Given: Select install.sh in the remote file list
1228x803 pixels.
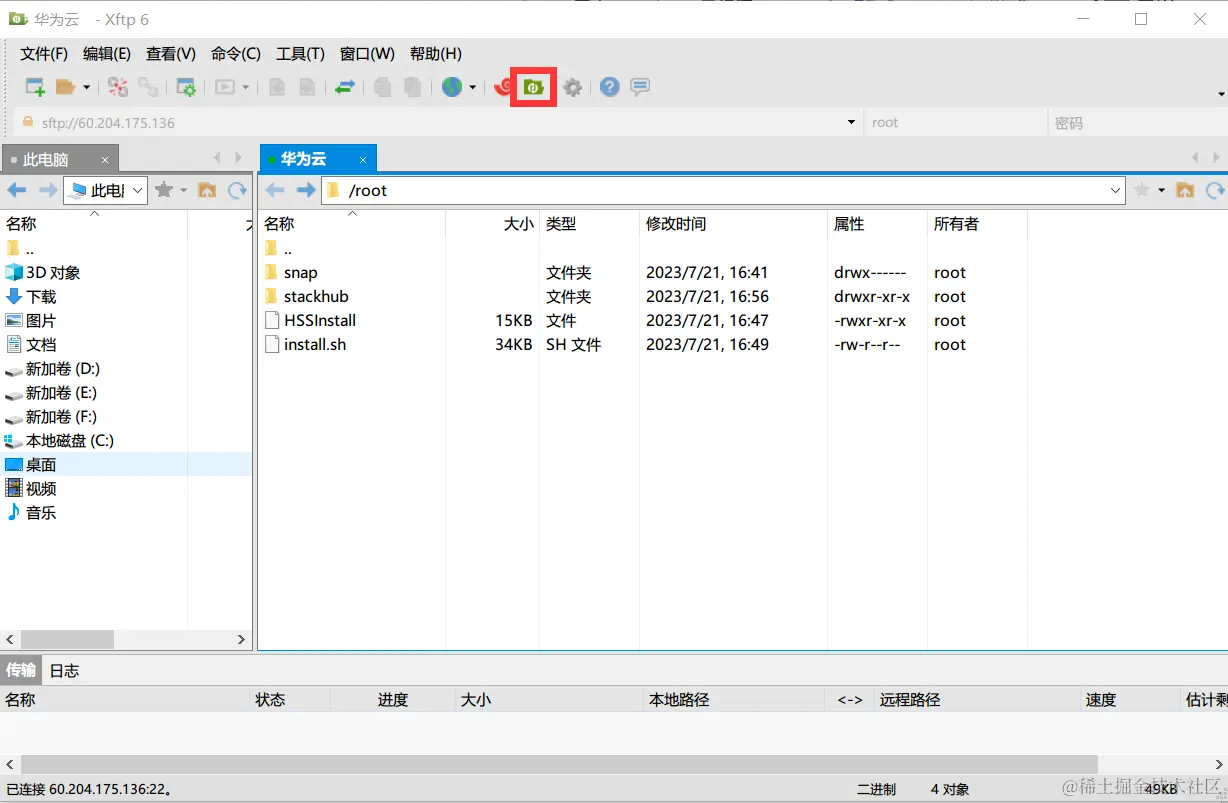Looking at the screenshot, I should (x=313, y=344).
